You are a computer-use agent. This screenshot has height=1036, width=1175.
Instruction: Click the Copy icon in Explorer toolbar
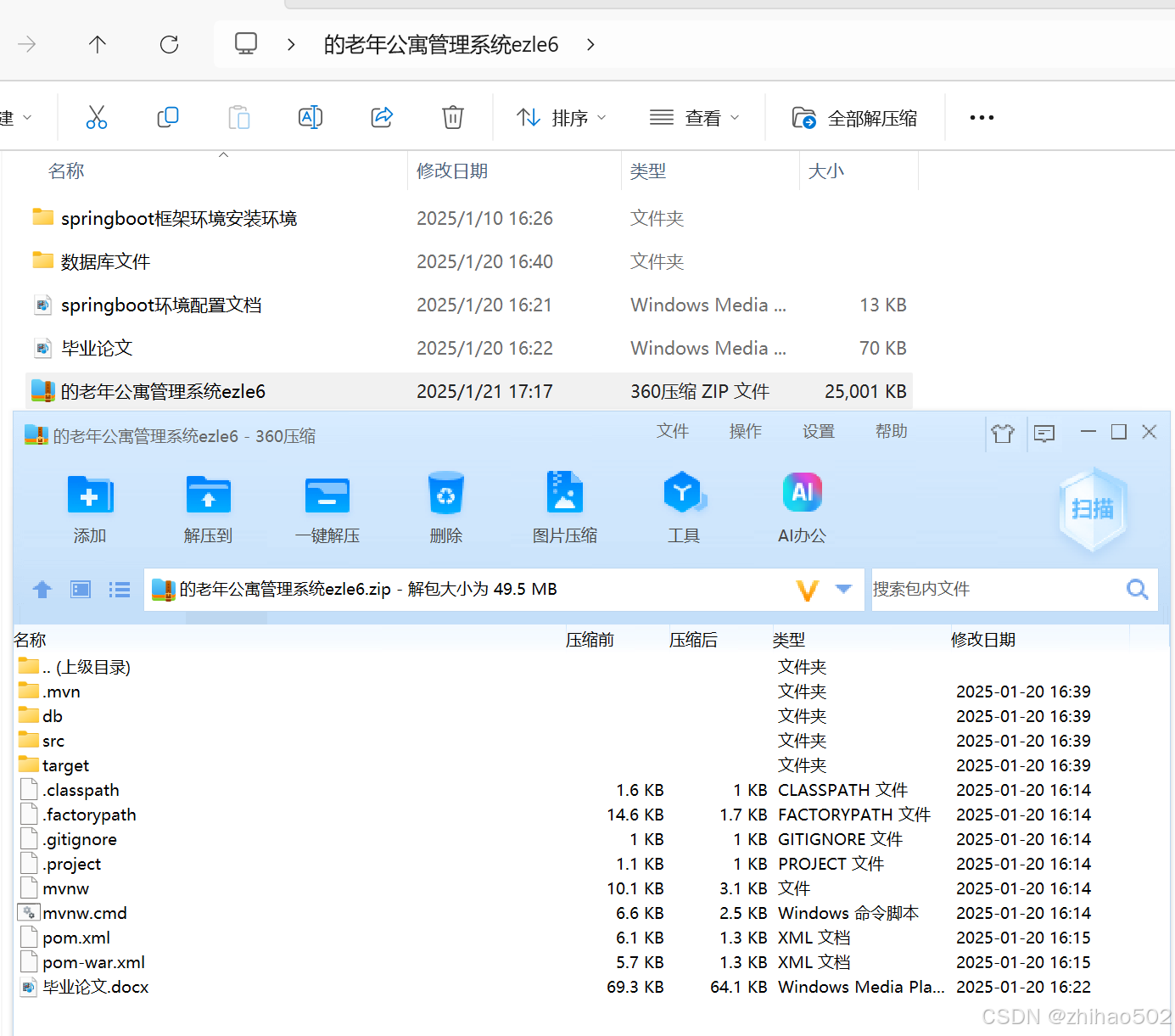[x=168, y=117]
